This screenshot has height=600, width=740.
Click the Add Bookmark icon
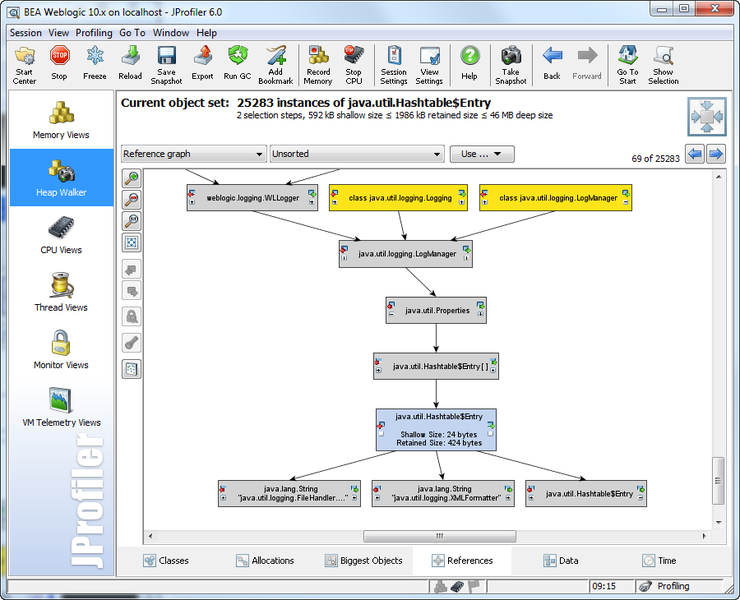click(x=276, y=65)
